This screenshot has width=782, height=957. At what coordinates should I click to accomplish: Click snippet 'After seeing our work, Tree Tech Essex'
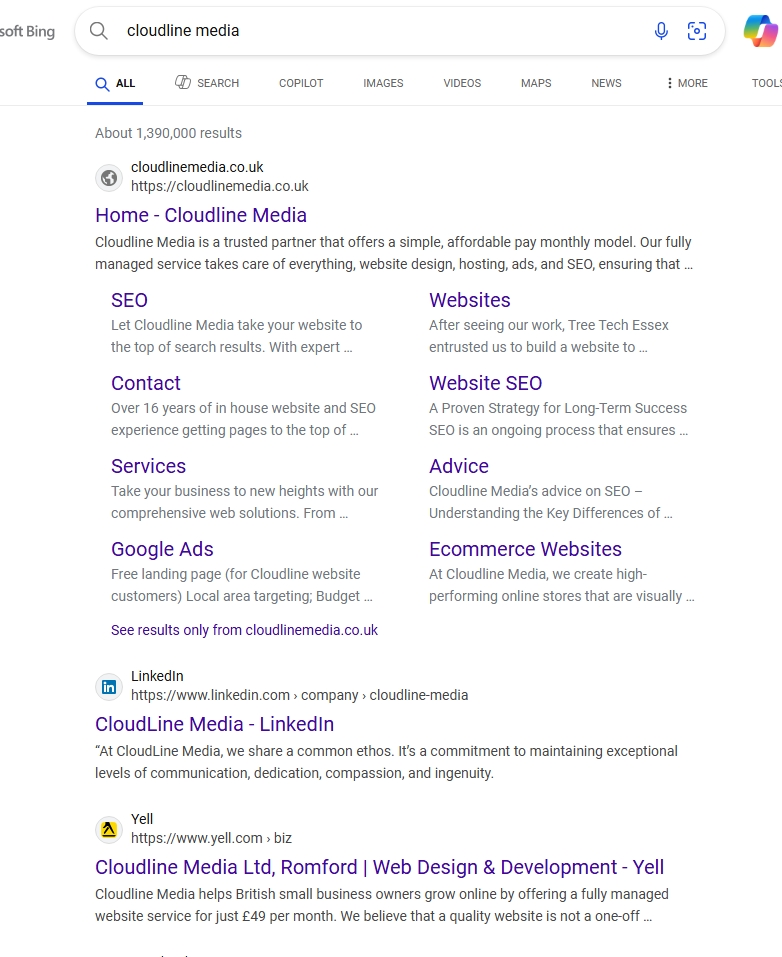(549, 336)
